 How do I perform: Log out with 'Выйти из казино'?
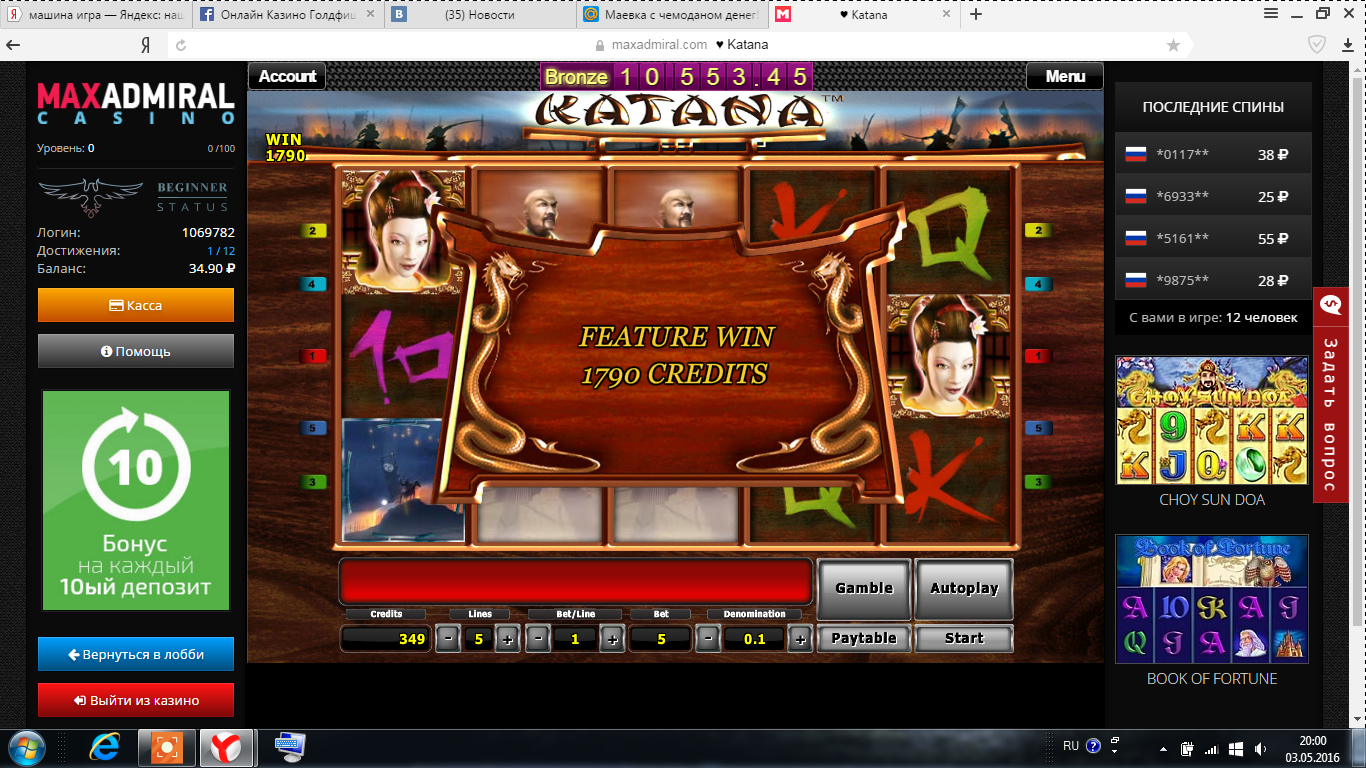(136, 700)
